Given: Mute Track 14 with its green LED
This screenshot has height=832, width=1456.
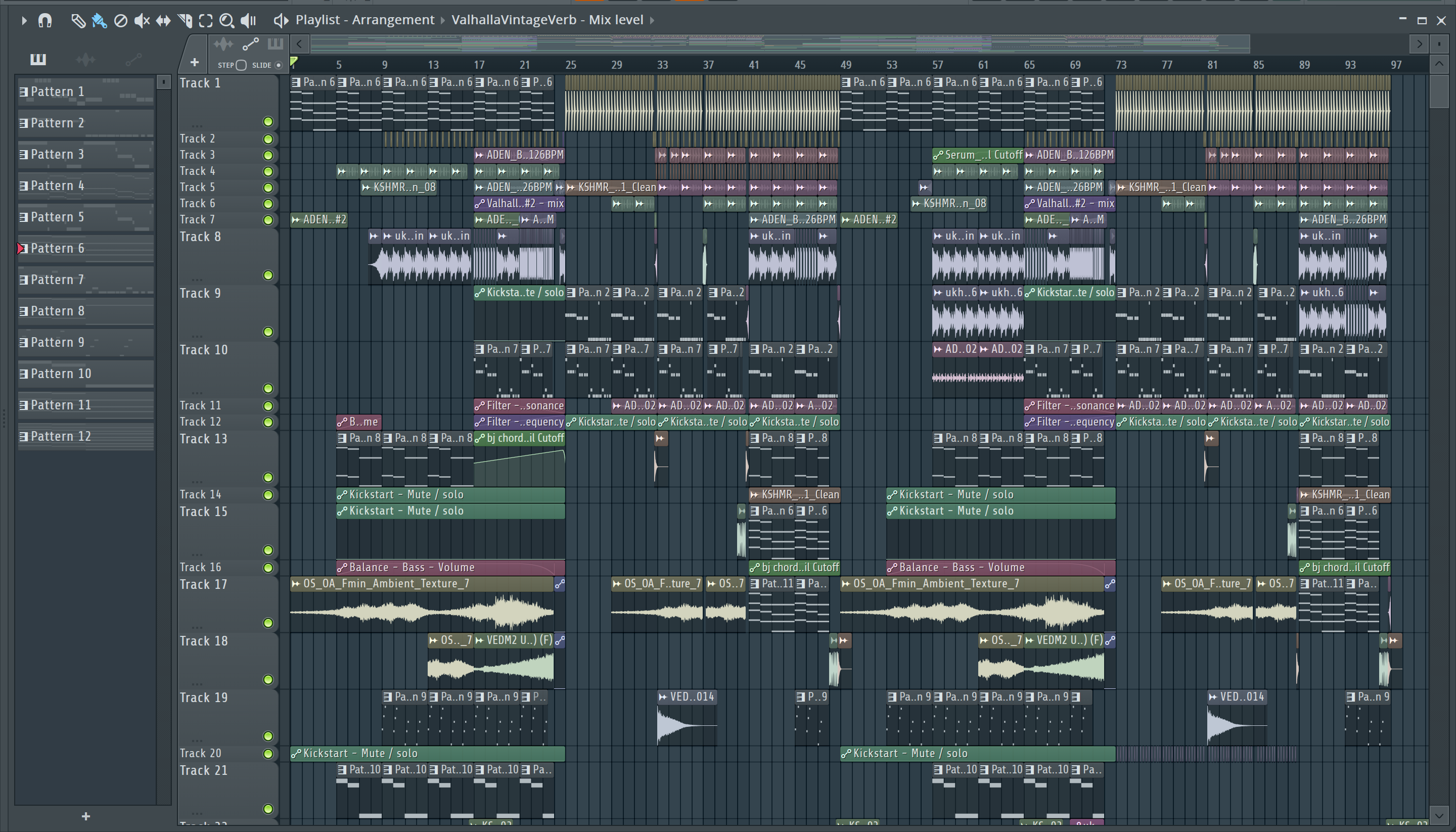Looking at the screenshot, I should [x=268, y=495].
